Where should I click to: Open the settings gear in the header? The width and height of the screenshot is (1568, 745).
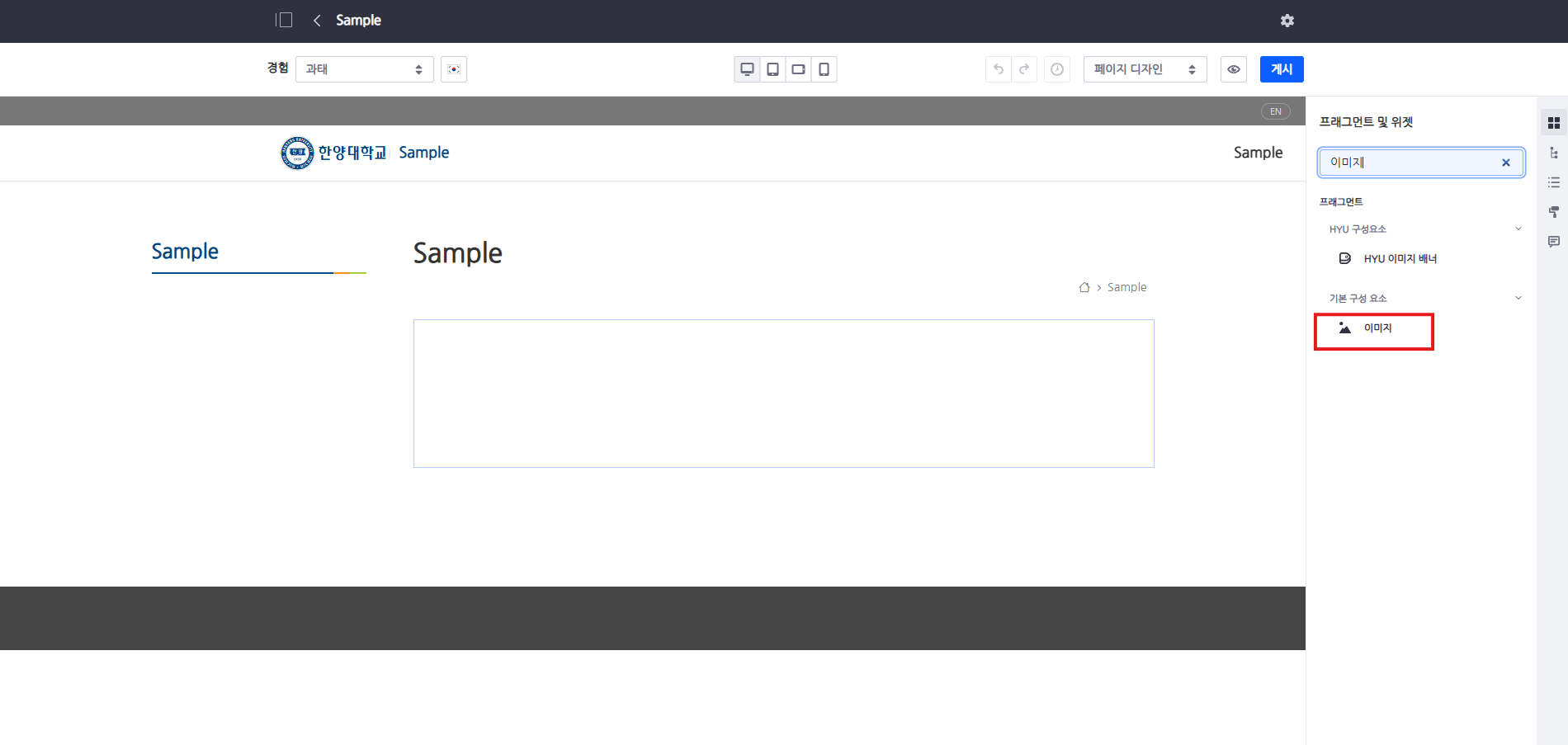pyautogui.click(x=1287, y=21)
